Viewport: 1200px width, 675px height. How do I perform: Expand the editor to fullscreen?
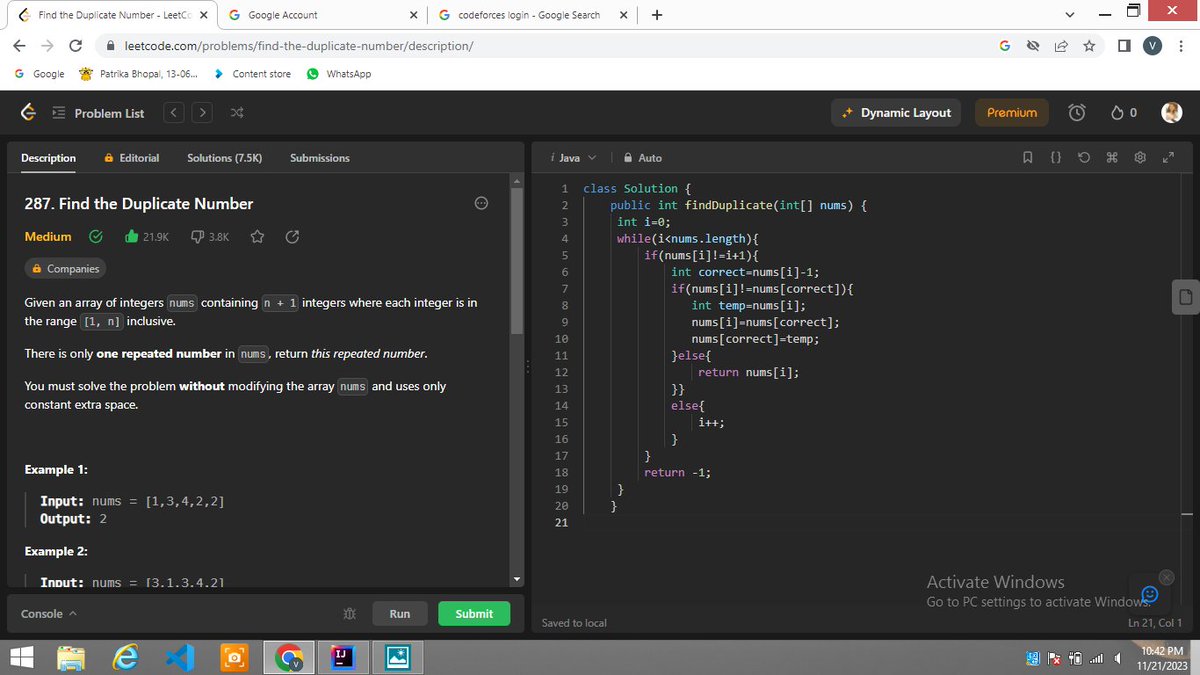(x=1166, y=158)
